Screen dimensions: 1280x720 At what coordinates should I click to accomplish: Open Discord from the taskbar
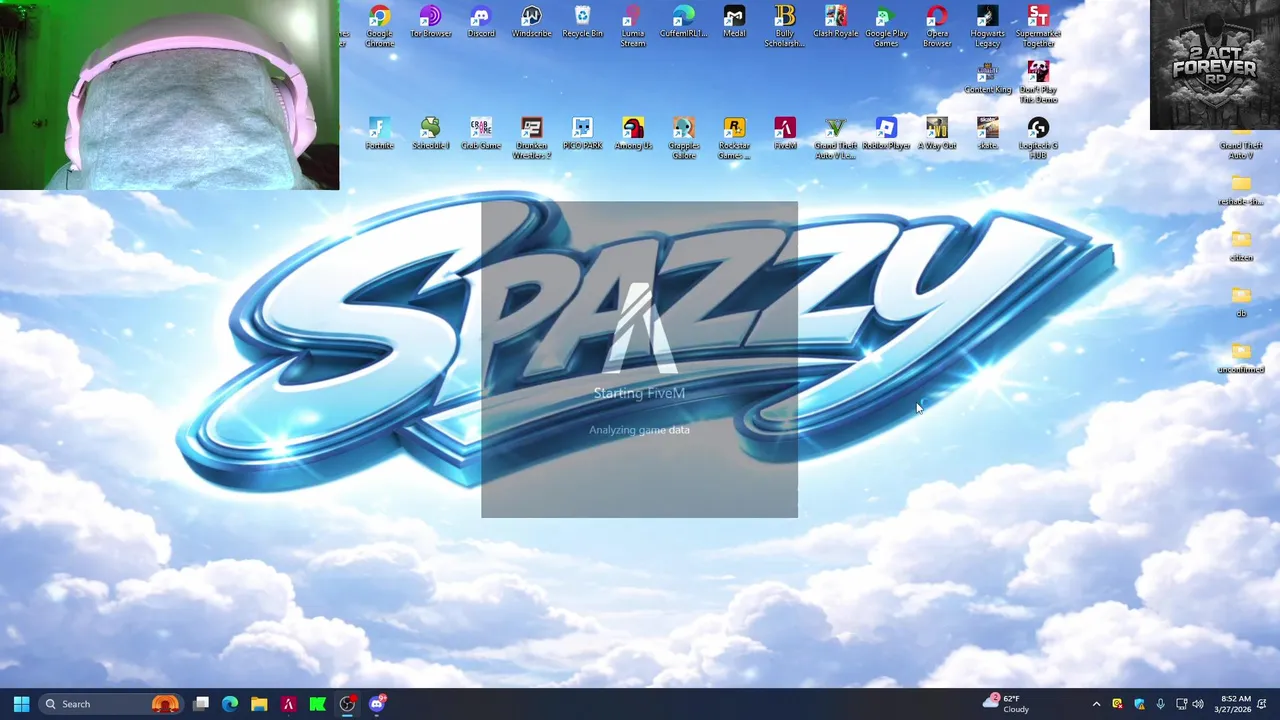377,704
